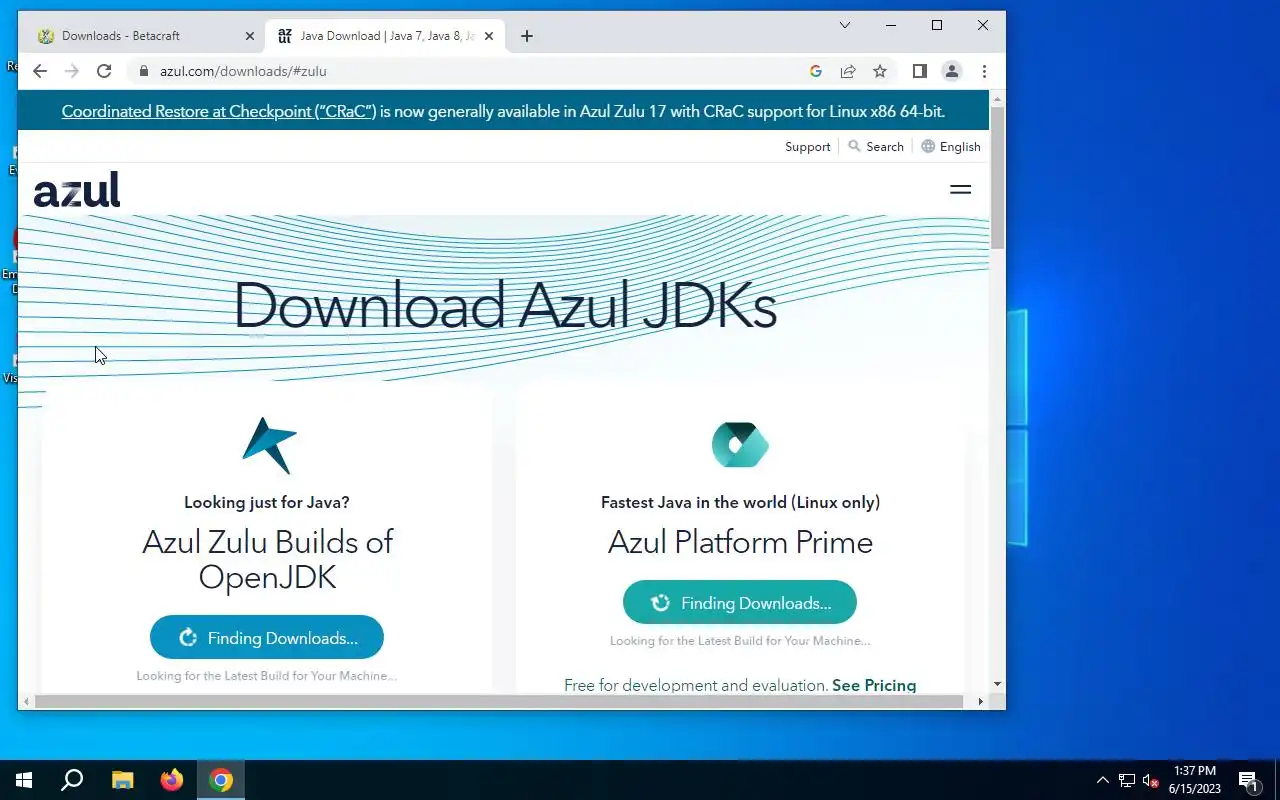Open File Explorer from the taskbar
Viewport: 1280px width, 800px height.
[x=122, y=780]
